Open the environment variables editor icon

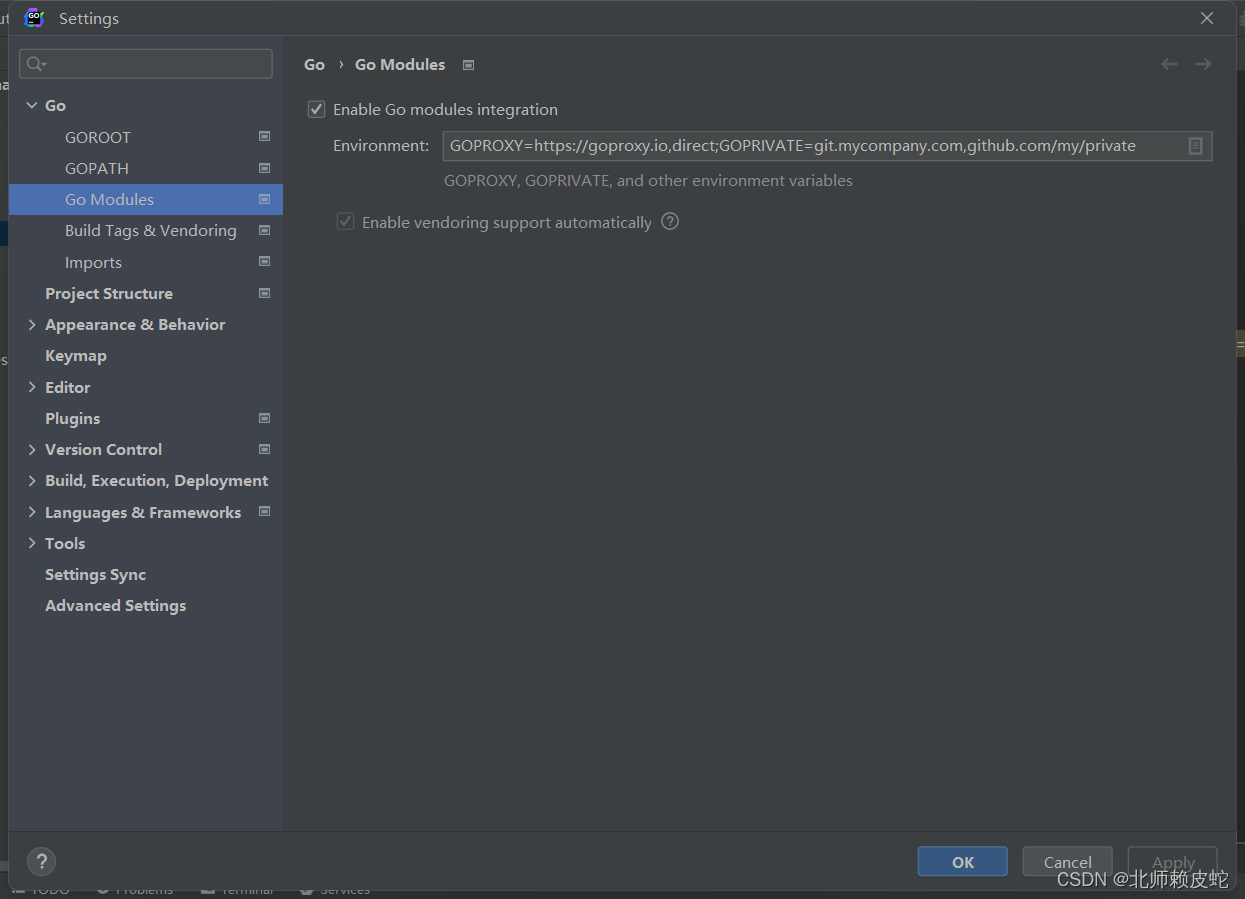coord(1195,146)
